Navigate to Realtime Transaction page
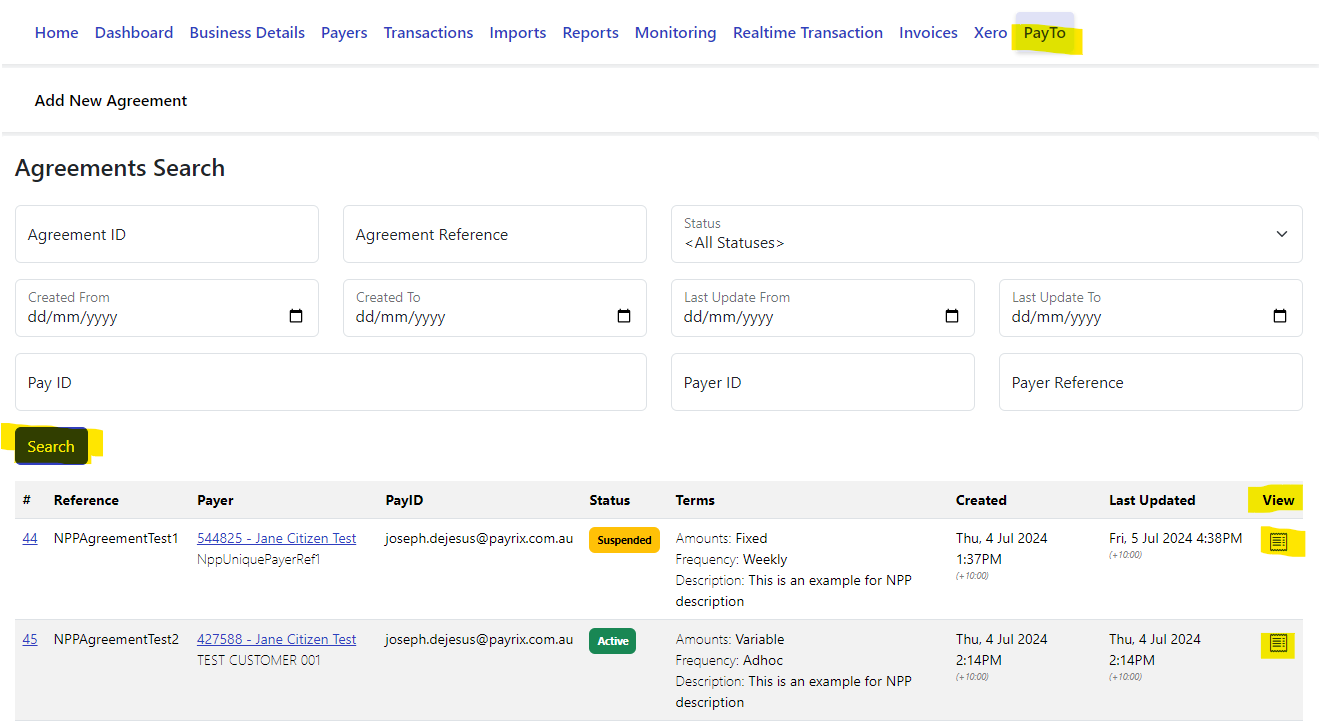 pyautogui.click(x=807, y=33)
